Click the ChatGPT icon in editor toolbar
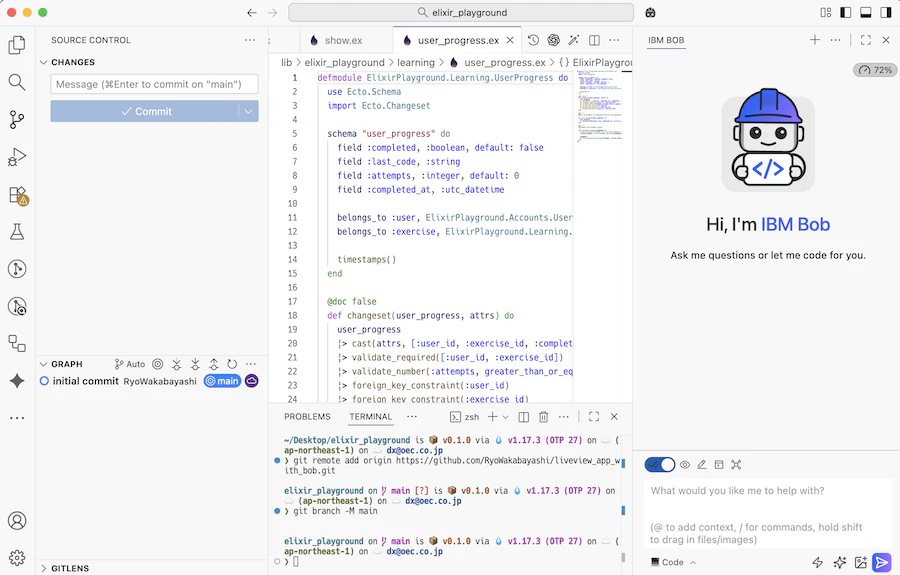The image size is (900, 575). [x=553, y=40]
